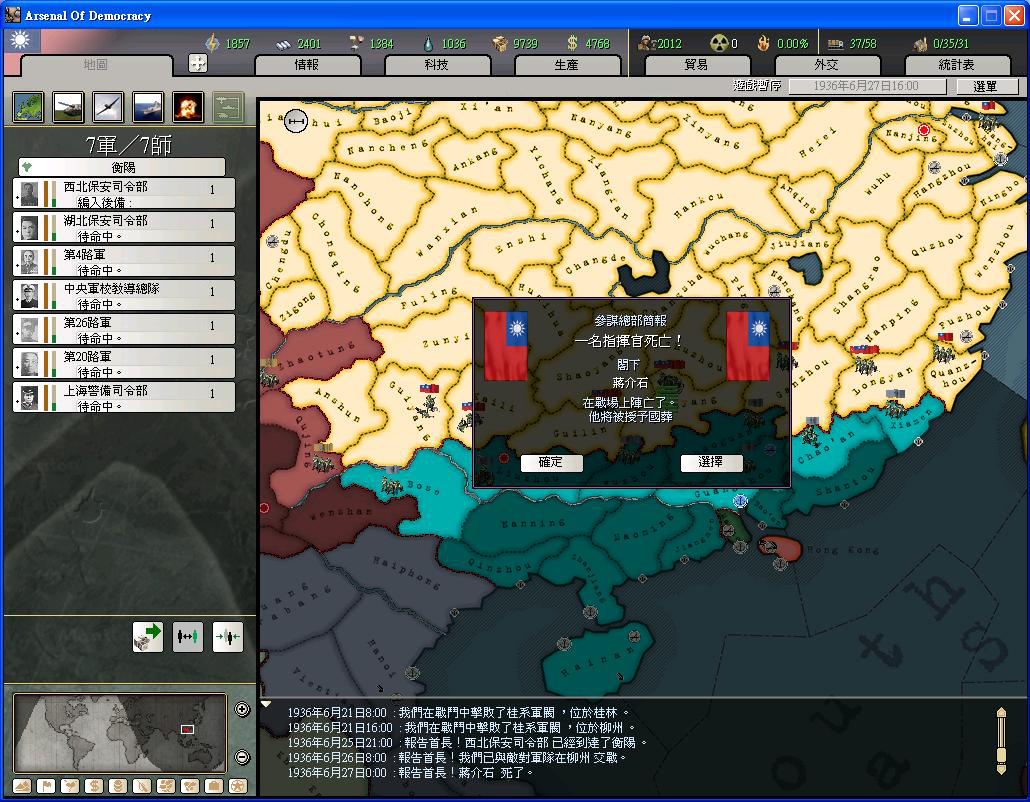This screenshot has width=1030, height=802.
Task: Select unit 第4路軍
Action: [123, 261]
